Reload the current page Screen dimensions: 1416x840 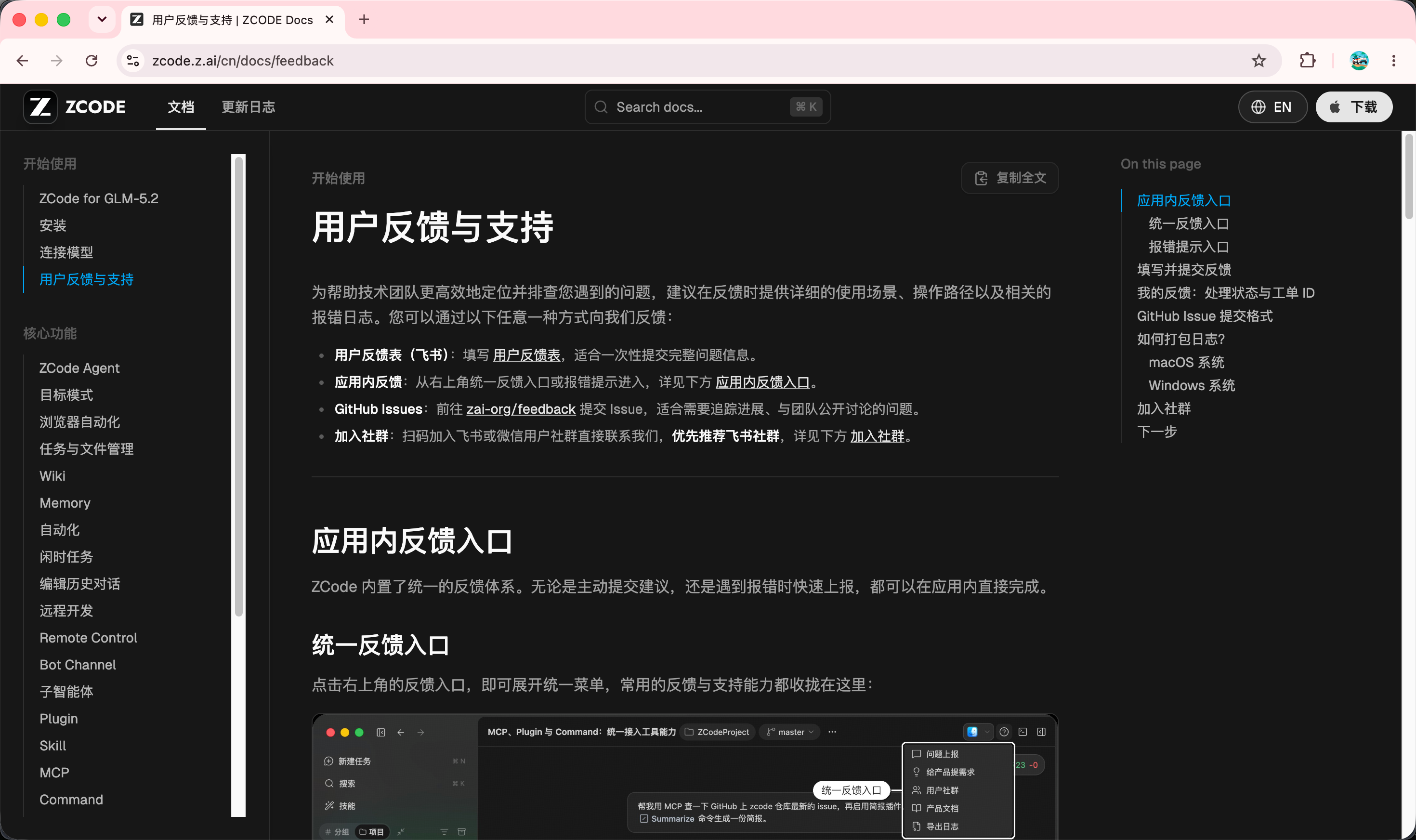pos(92,61)
